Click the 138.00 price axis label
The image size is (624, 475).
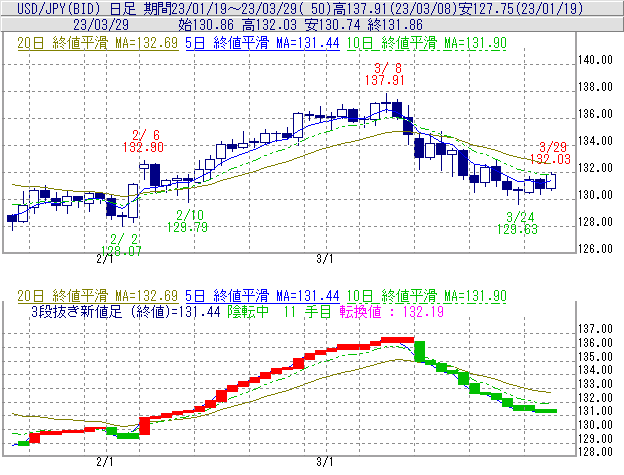click(595, 87)
